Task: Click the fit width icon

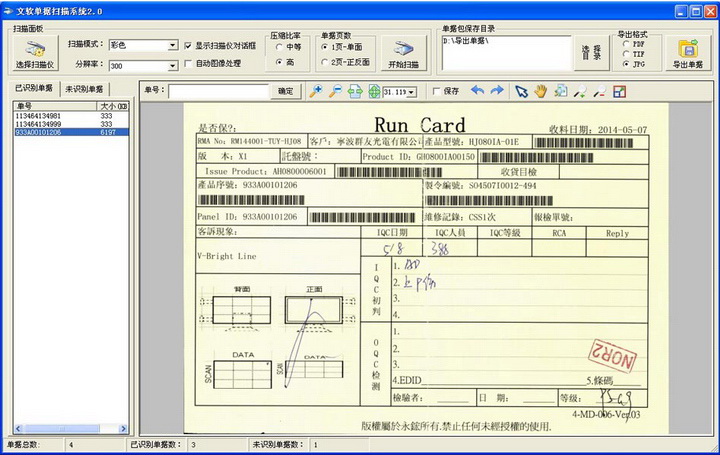Action: 355,91
